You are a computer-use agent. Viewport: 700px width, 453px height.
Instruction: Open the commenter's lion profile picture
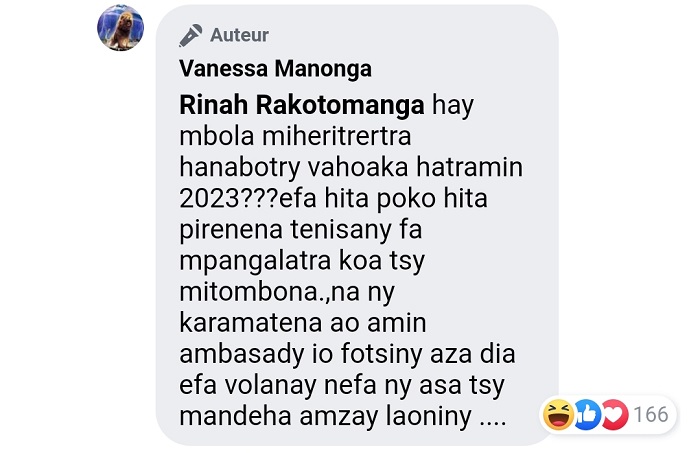(121, 28)
